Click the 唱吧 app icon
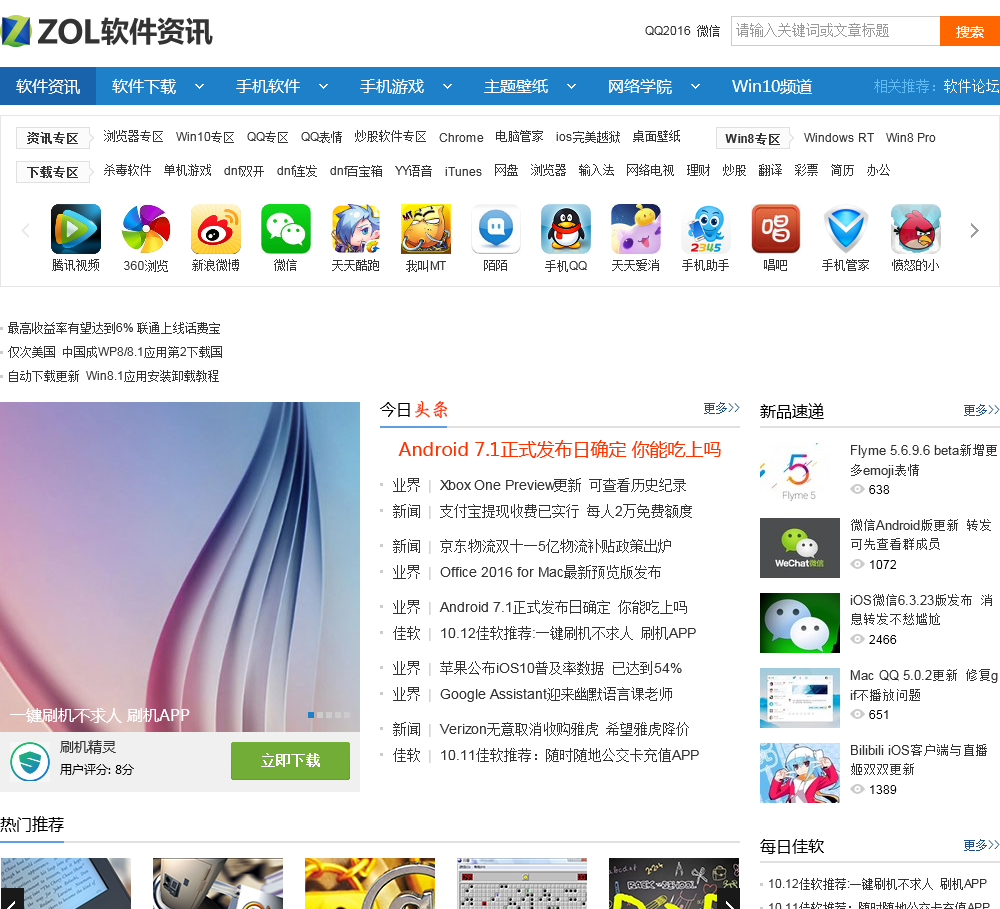Image resolution: width=1000 pixels, height=909 pixels. 776,229
